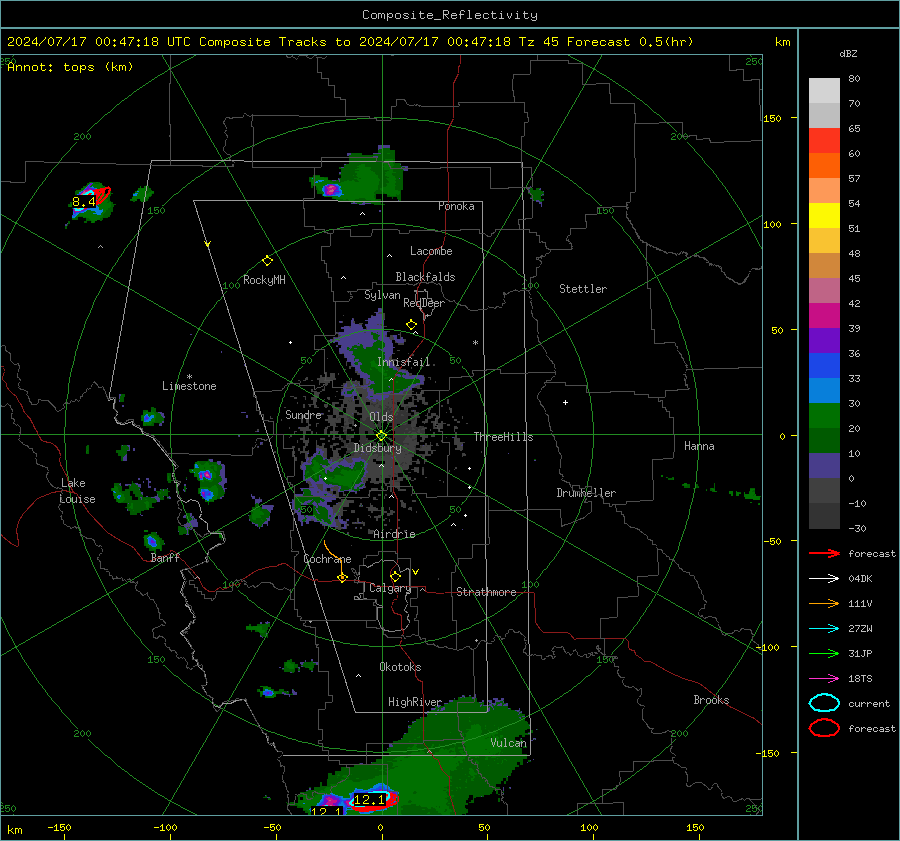Click the red forecast arrow legend icon
Viewport: 900px width, 841px height.
(824, 553)
